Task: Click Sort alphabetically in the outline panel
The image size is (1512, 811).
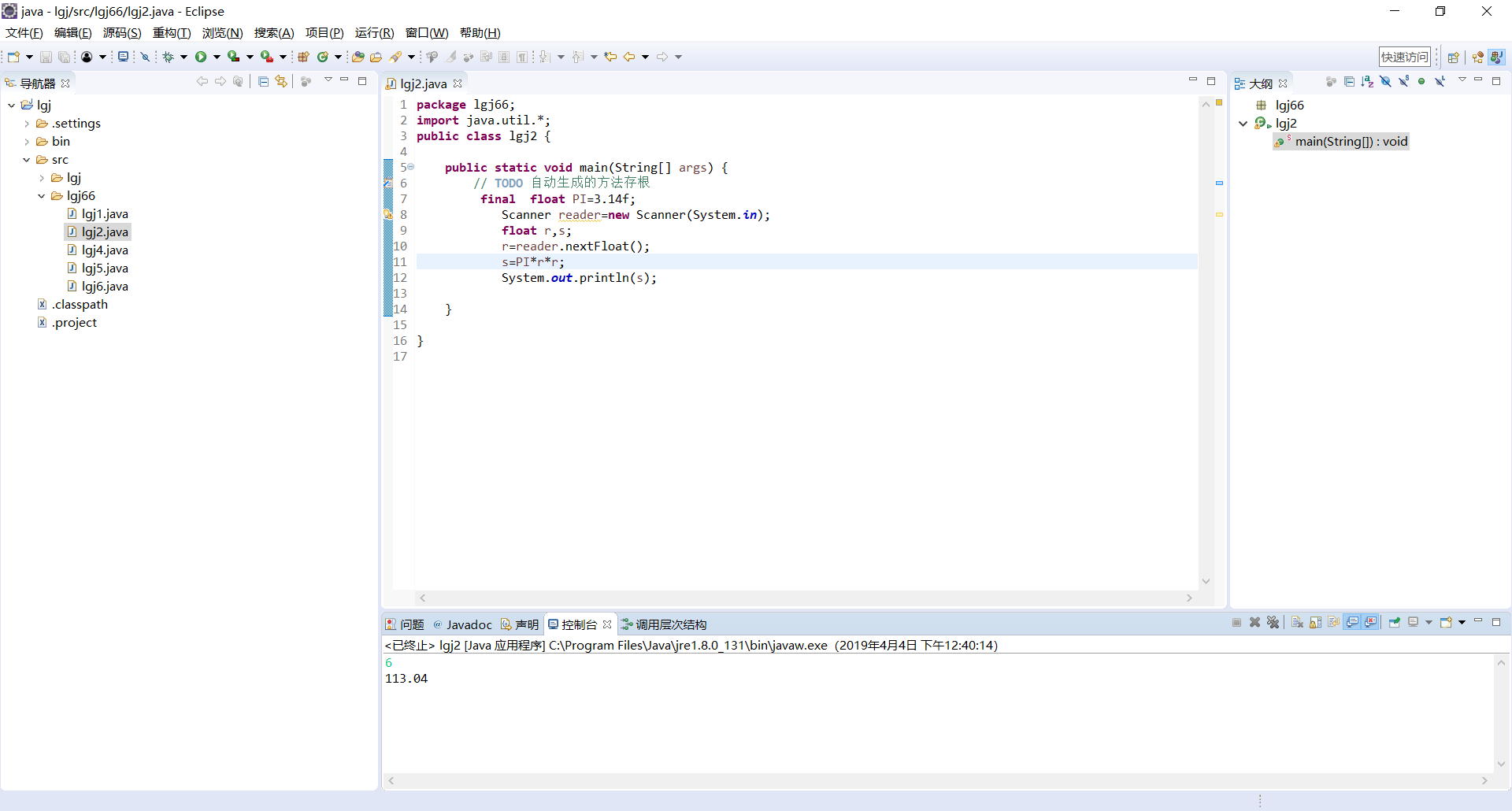Action: tap(1367, 82)
